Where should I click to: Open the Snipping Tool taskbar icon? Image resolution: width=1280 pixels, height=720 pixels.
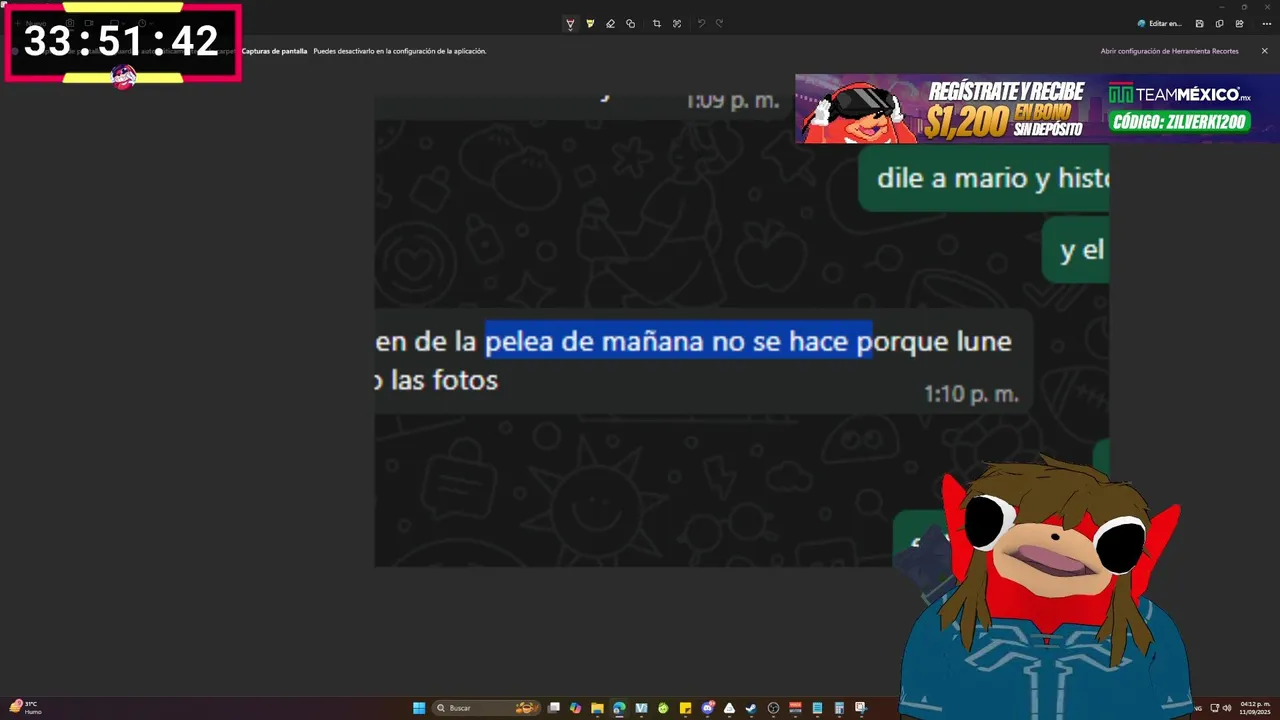861,708
